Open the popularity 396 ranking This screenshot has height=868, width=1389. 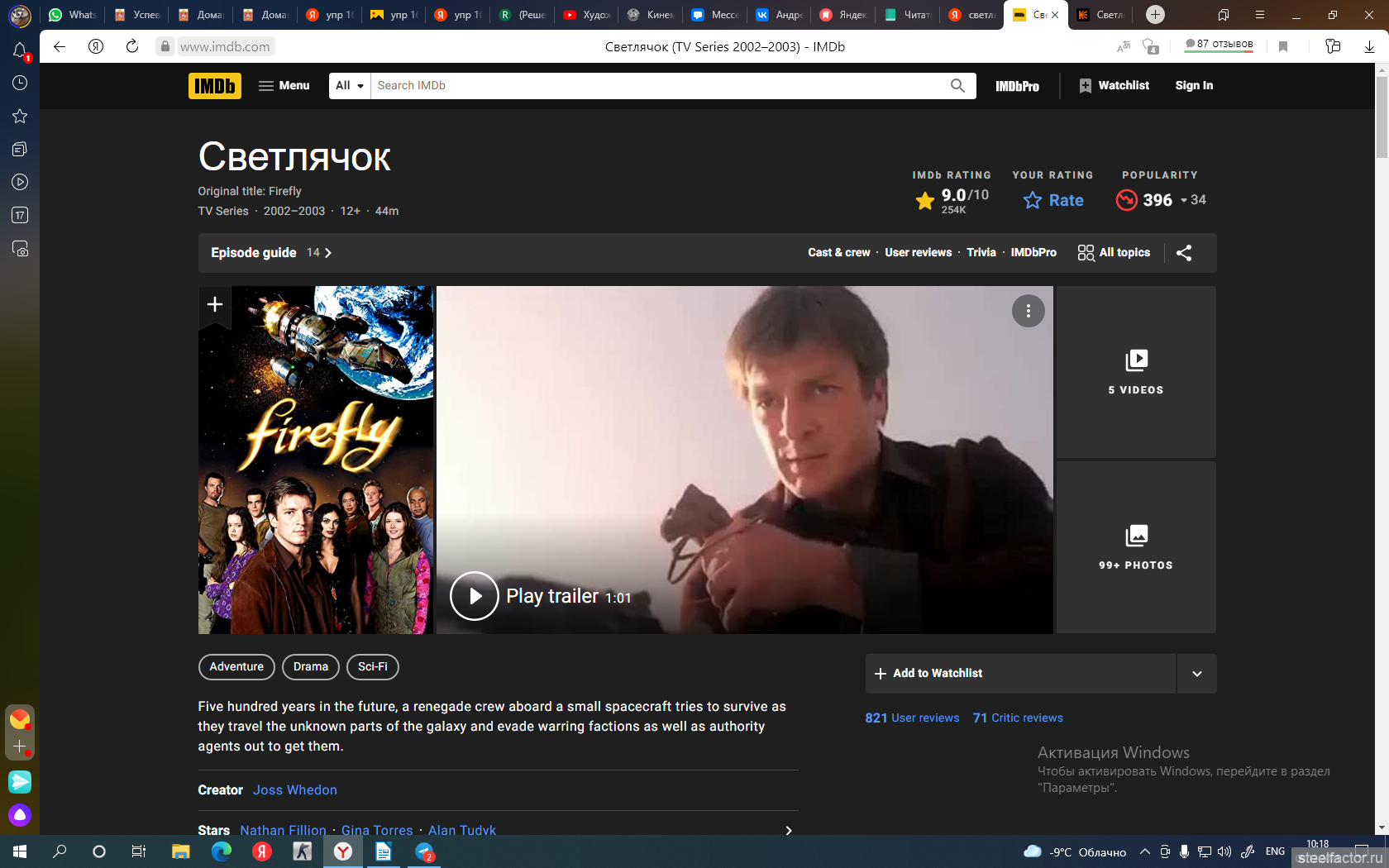tap(1160, 200)
